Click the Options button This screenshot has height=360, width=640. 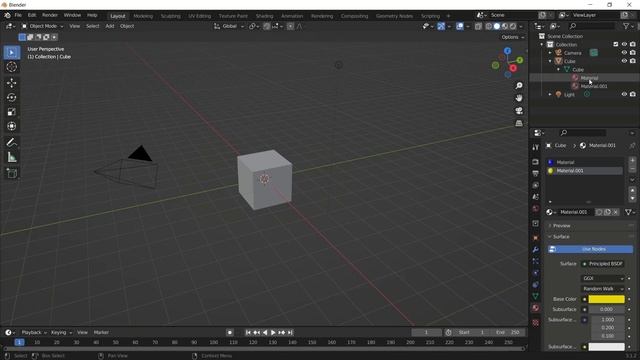pos(513,37)
